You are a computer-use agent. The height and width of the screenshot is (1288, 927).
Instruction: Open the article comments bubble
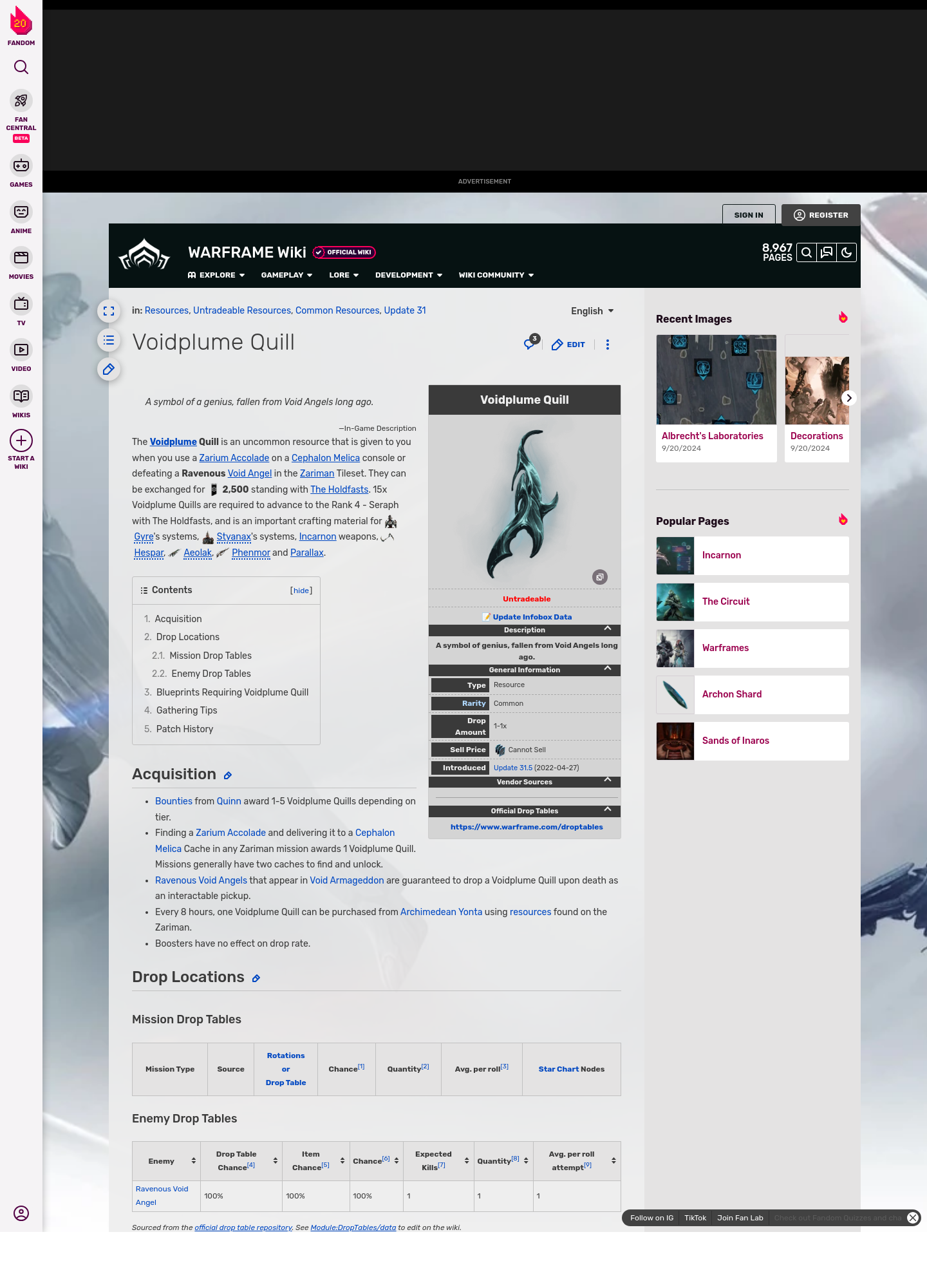click(x=530, y=343)
